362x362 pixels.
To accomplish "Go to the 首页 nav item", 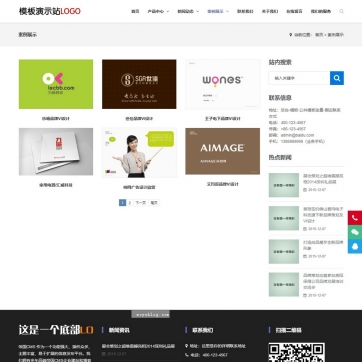I will click(135, 11).
